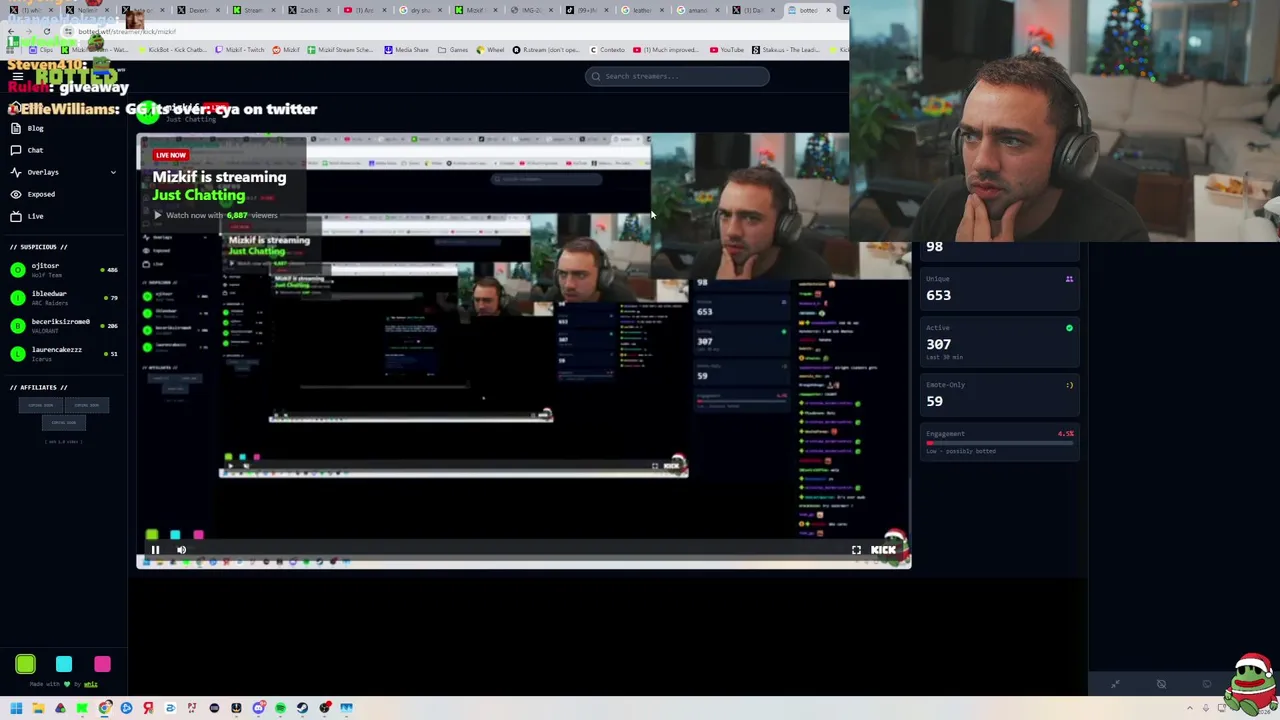Focus the Search streamers field
Viewport: 1280px width, 720px height.
(677, 76)
